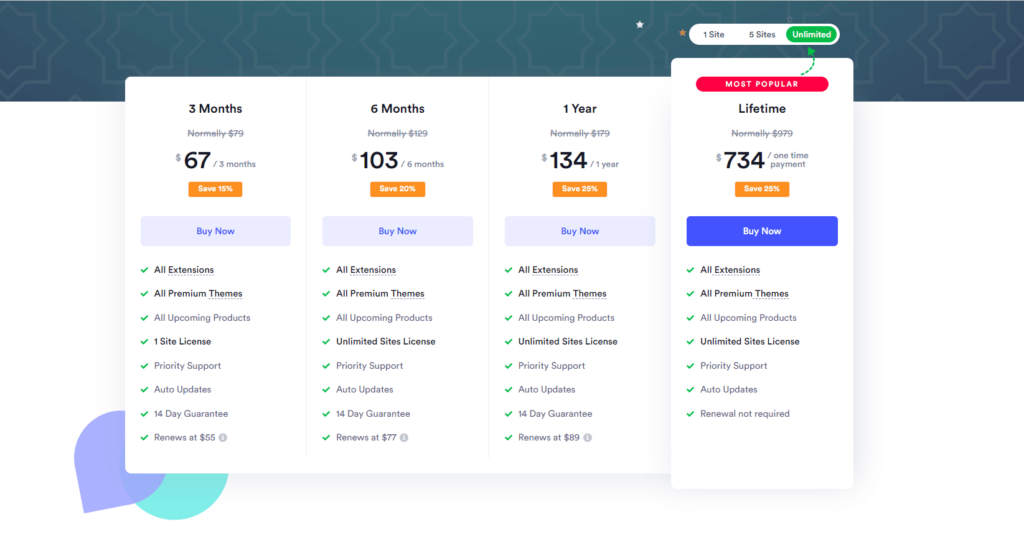Click Priority Support in 3 Months plan
The height and width of the screenshot is (537, 1024).
(x=187, y=366)
